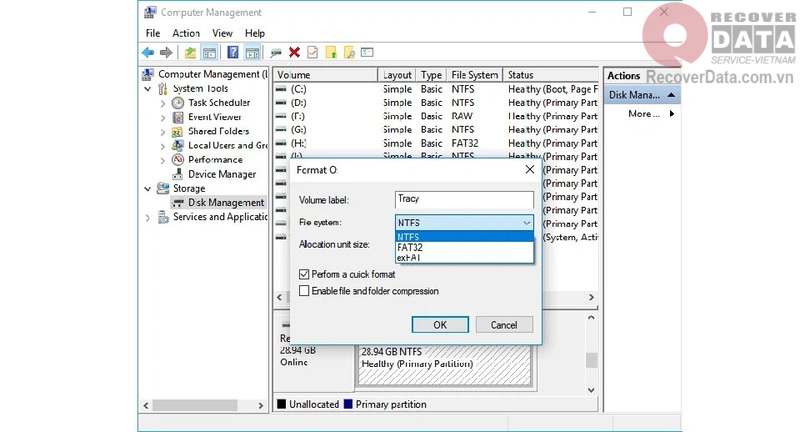Viewport: 800px width, 432px height.
Task: Click disk view scroll up arrow
Action: [591, 317]
